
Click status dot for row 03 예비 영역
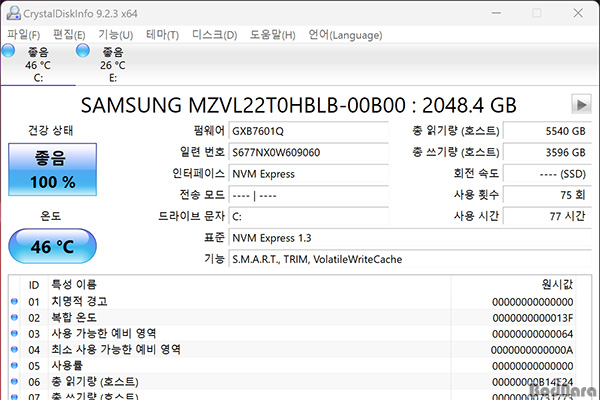click(x=15, y=333)
